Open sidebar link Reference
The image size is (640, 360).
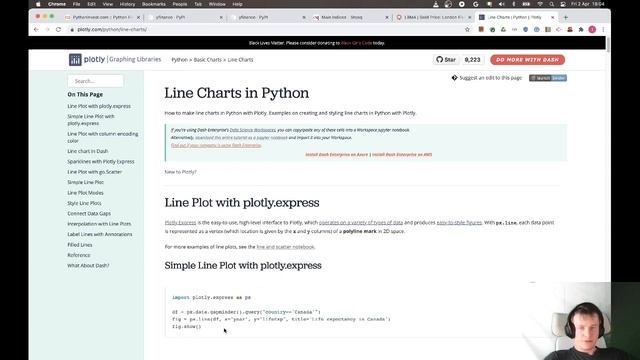click(79, 255)
